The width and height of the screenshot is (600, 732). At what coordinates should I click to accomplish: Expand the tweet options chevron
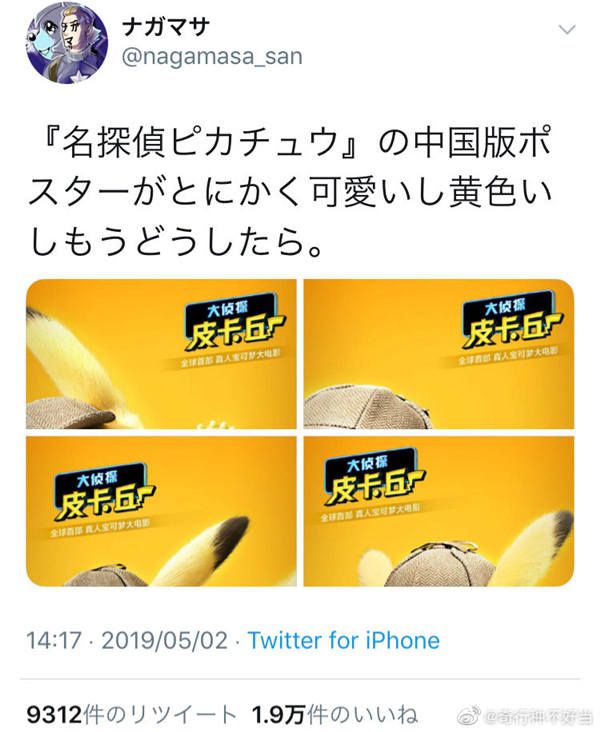567,30
